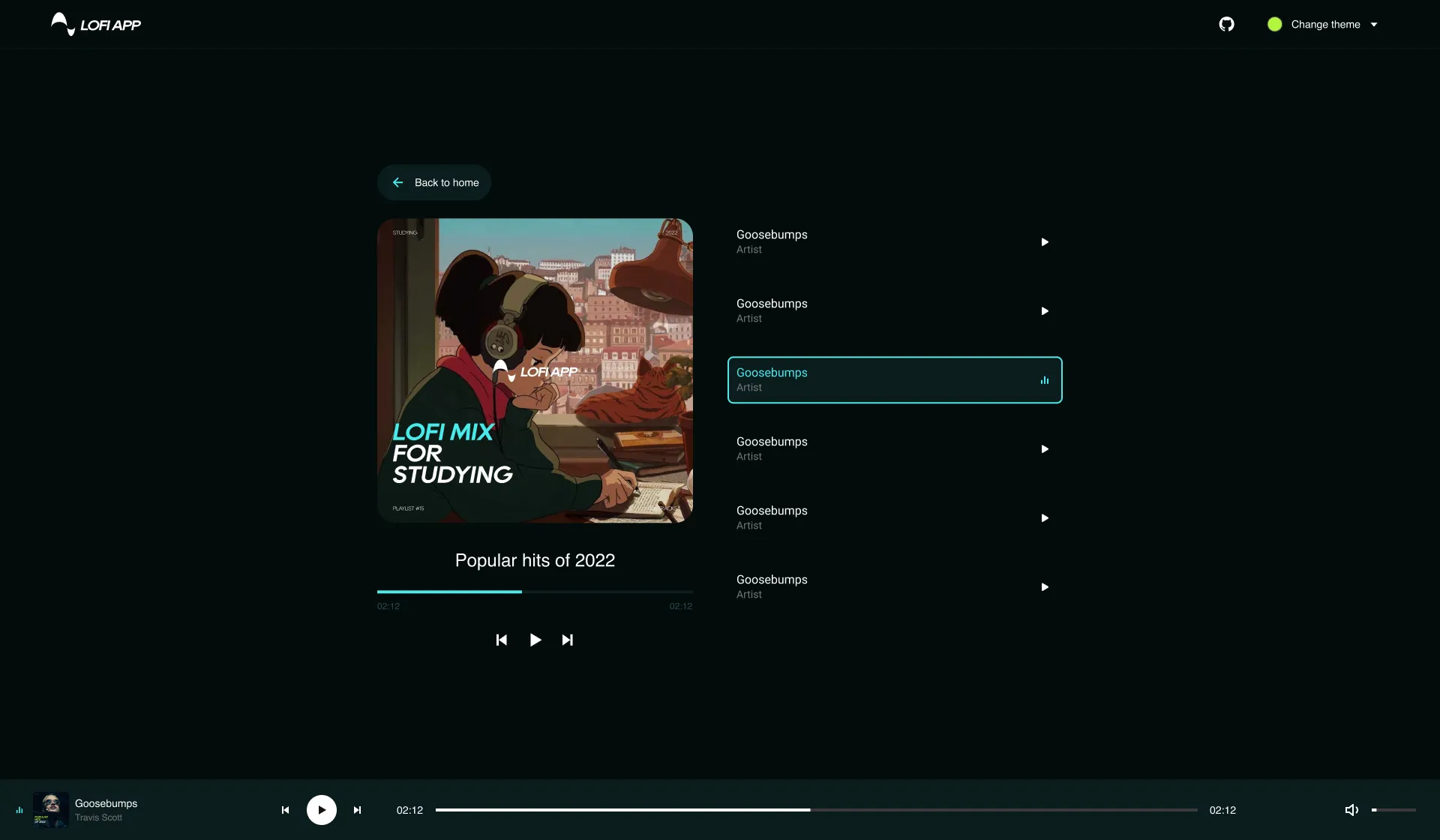Adjust the volume slider in bottom bar
Image resolution: width=1440 pixels, height=840 pixels.
[x=1393, y=810]
